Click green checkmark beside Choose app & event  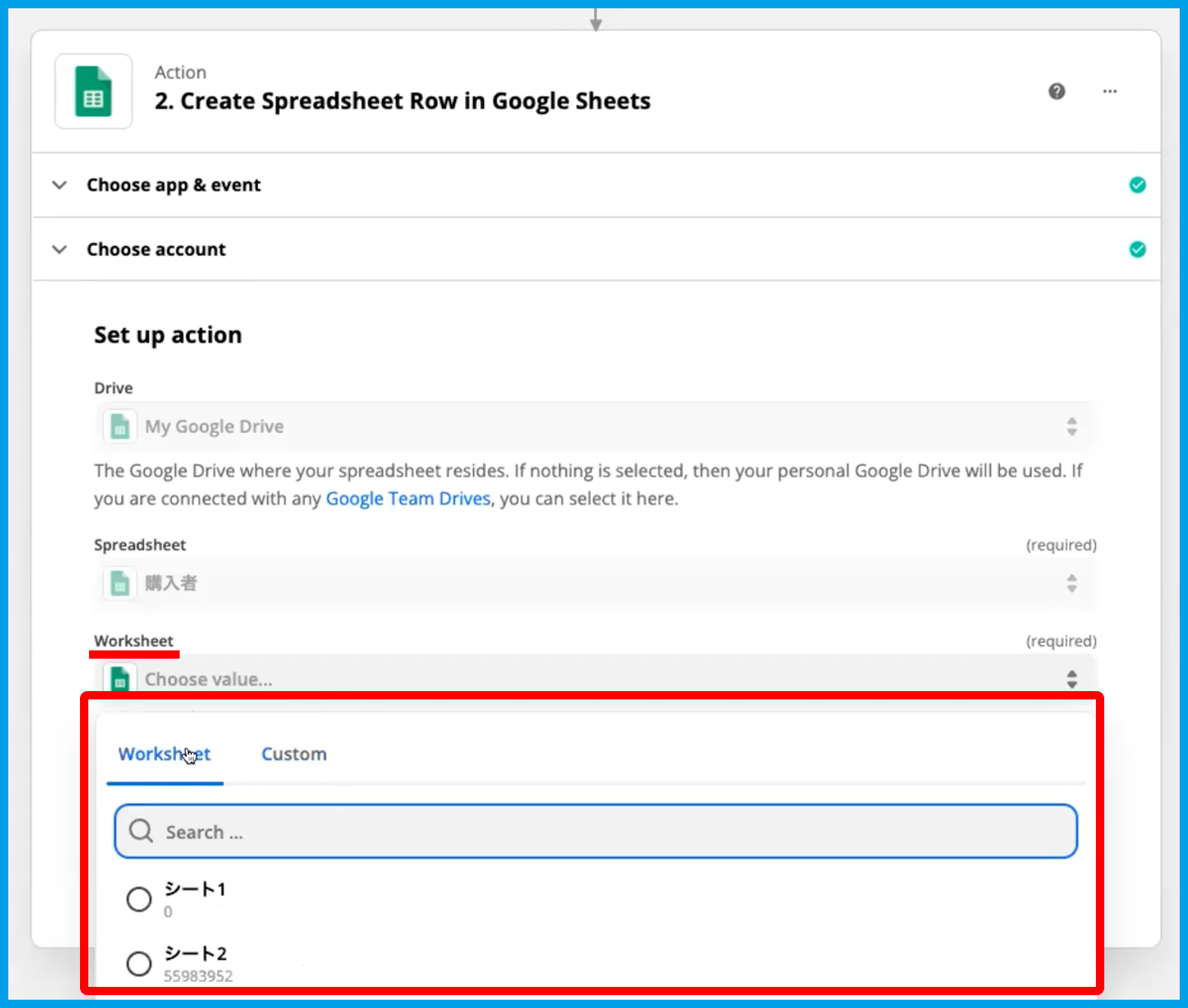pyautogui.click(x=1137, y=185)
